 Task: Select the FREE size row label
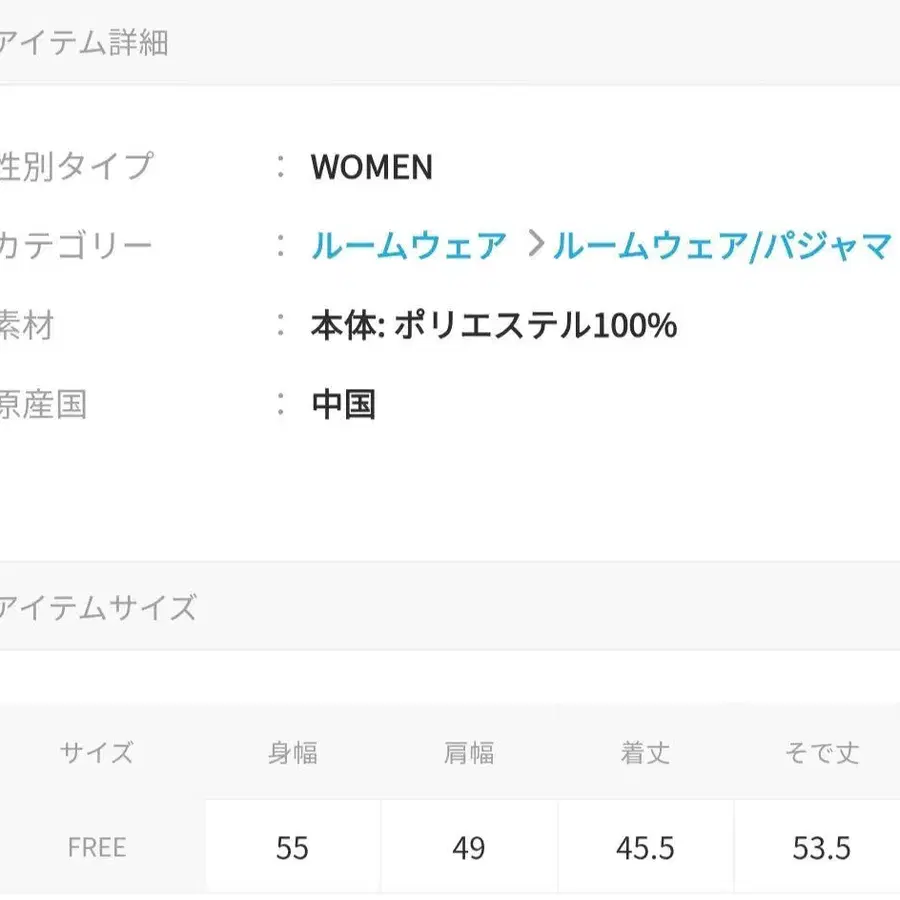(96, 846)
